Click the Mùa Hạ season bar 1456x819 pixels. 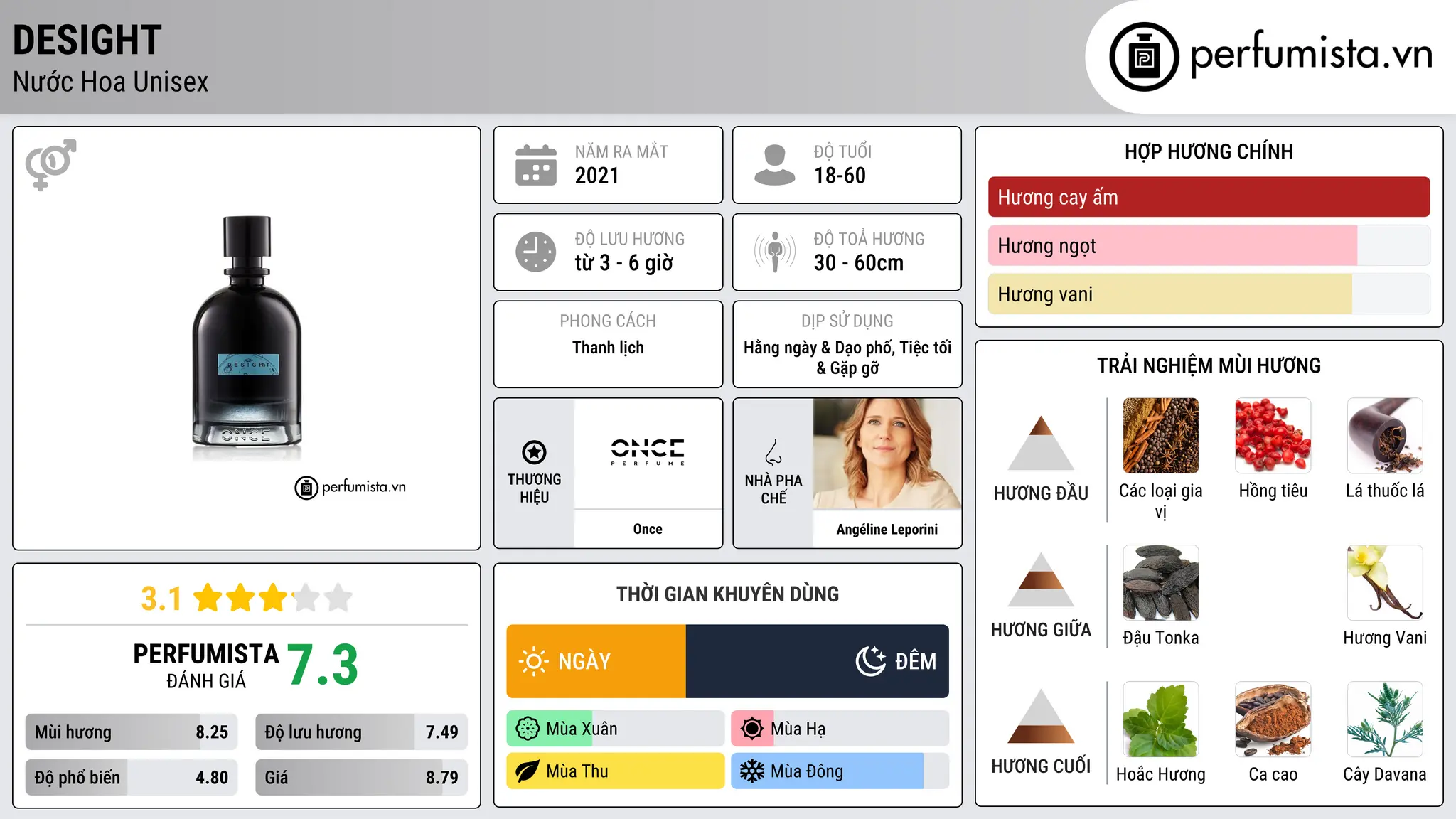[840, 729]
